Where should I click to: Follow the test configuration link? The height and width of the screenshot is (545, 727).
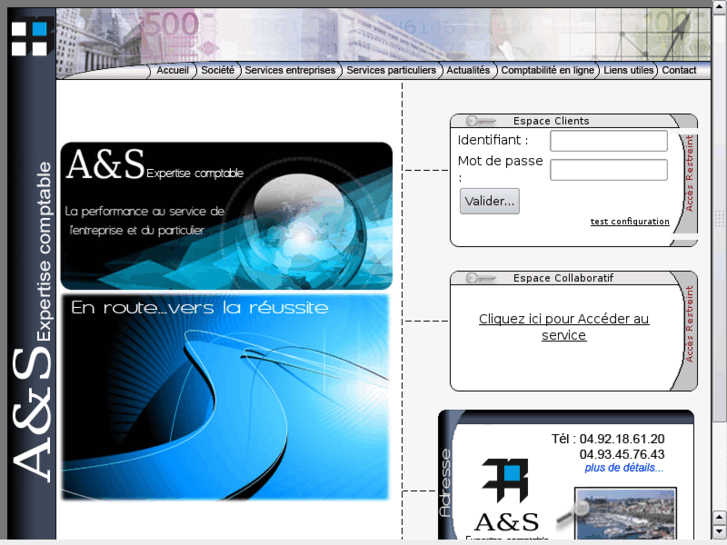tap(630, 221)
